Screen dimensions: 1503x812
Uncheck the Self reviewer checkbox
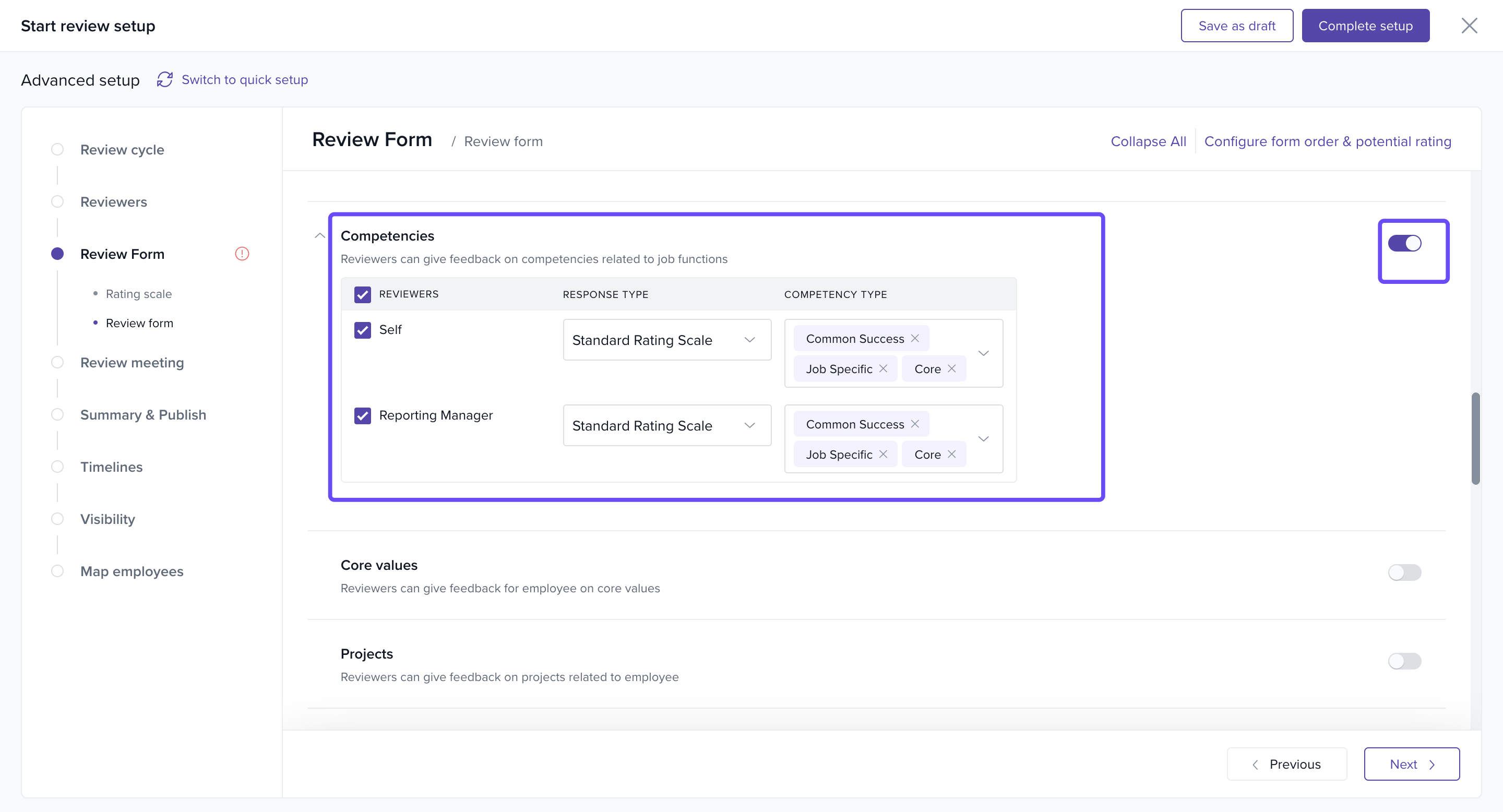pos(362,330)
